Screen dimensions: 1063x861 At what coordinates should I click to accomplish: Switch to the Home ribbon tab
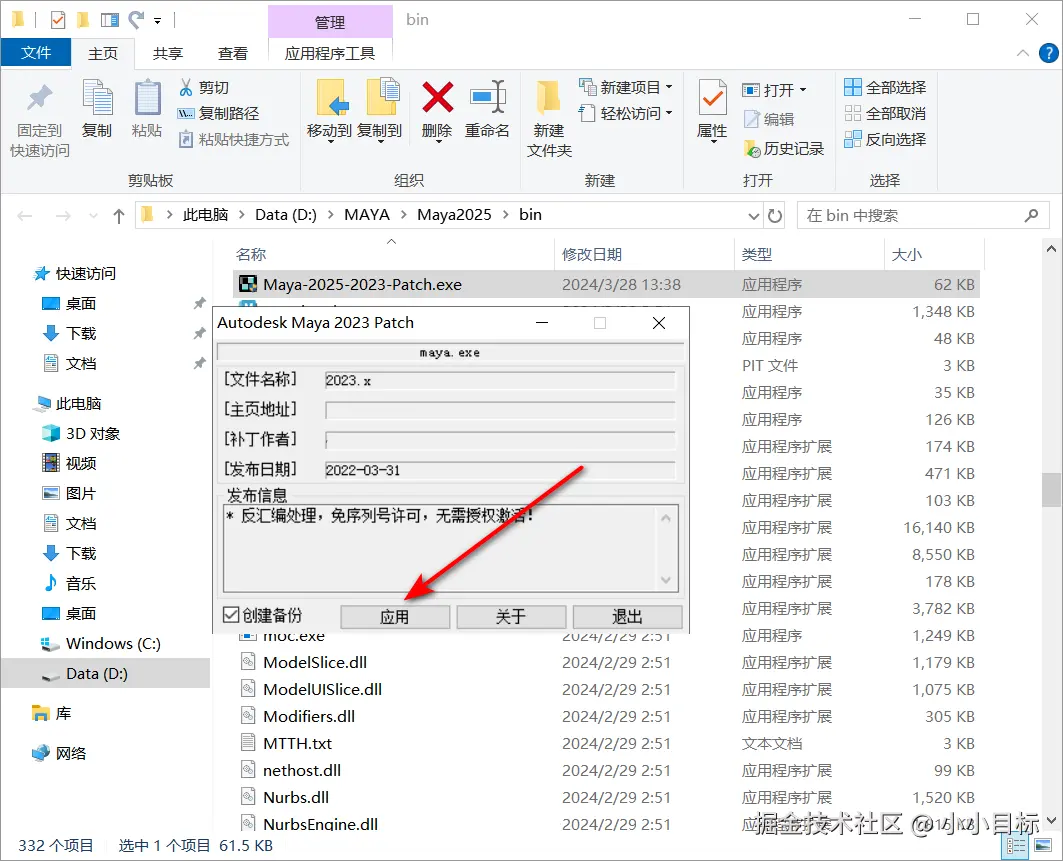(102, 54)
